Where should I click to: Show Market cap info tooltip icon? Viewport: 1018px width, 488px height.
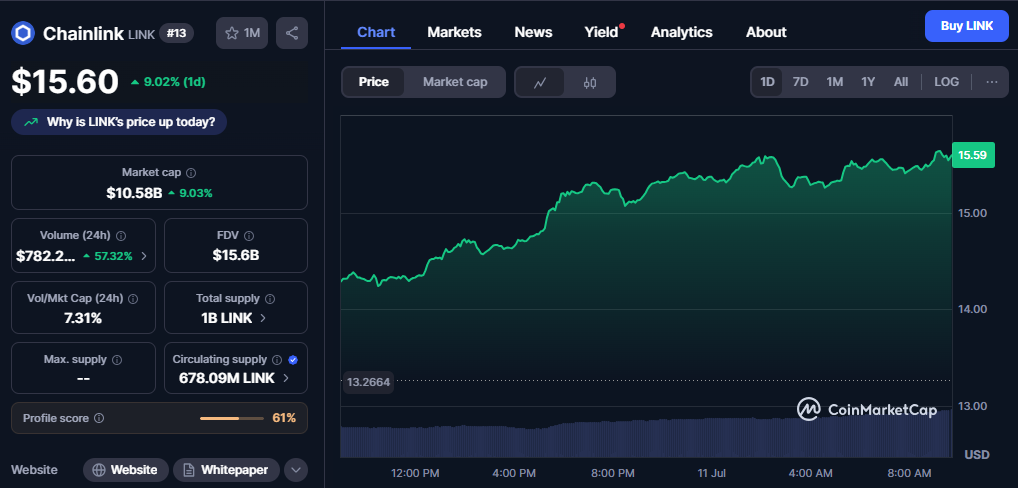point(192,173)
